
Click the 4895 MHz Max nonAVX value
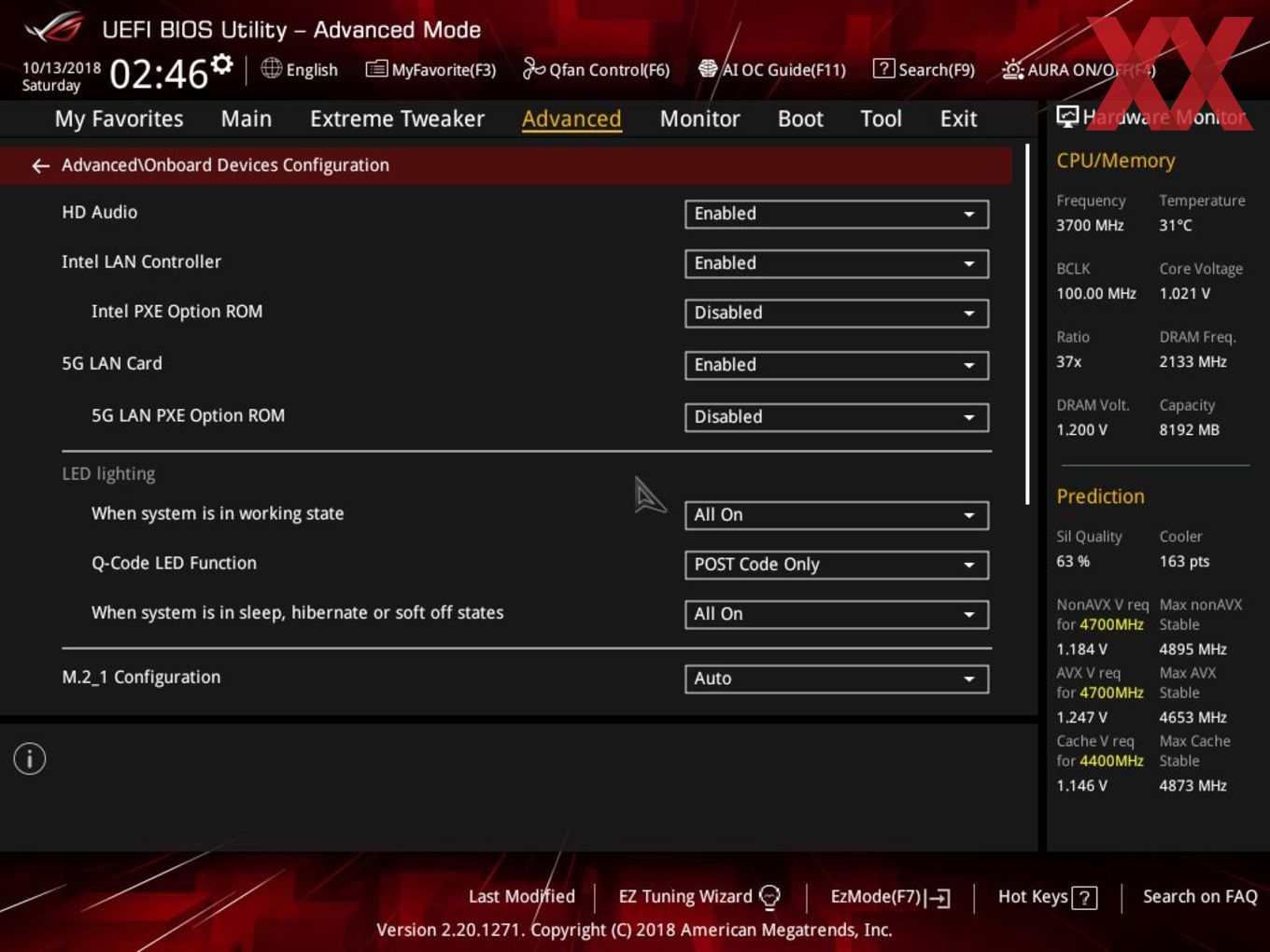click(x=1192, y=650)
